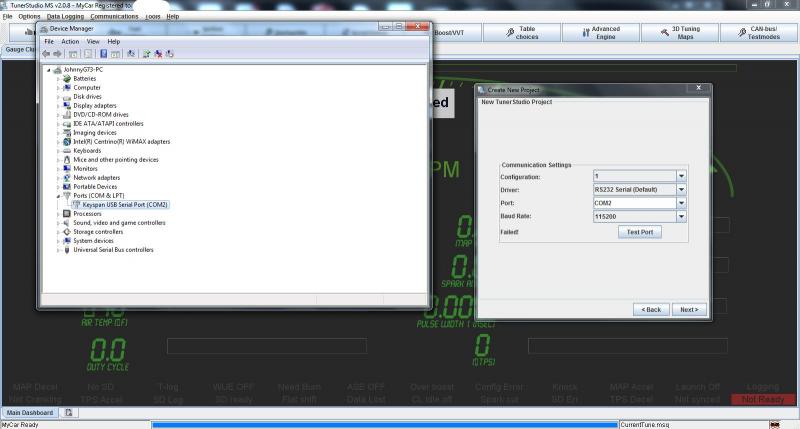The width and height of the screenshot is (800, 429).
Task: Expand the Sound, video and game controllers node
Action: [58, 223]
